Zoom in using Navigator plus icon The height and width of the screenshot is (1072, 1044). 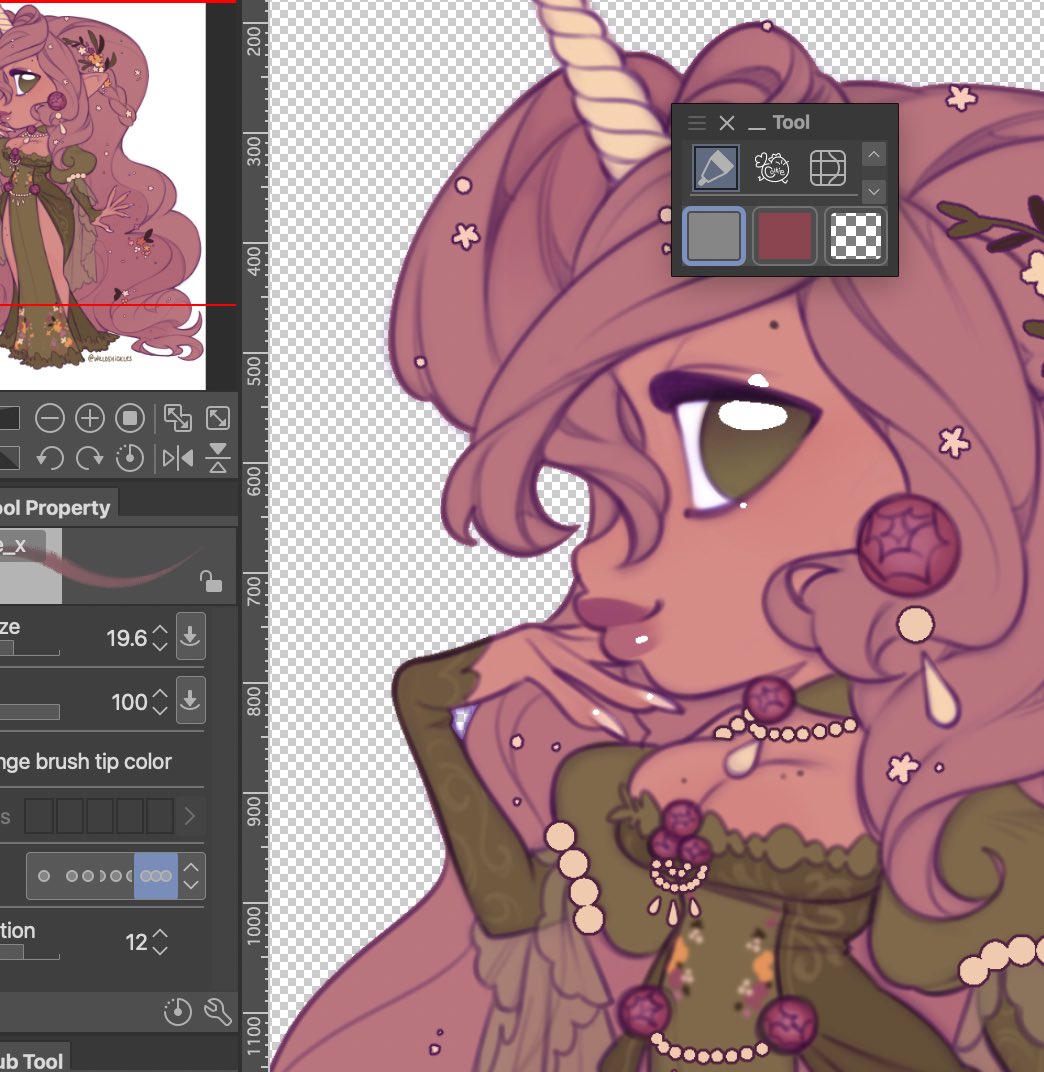[x=90, y=418]
